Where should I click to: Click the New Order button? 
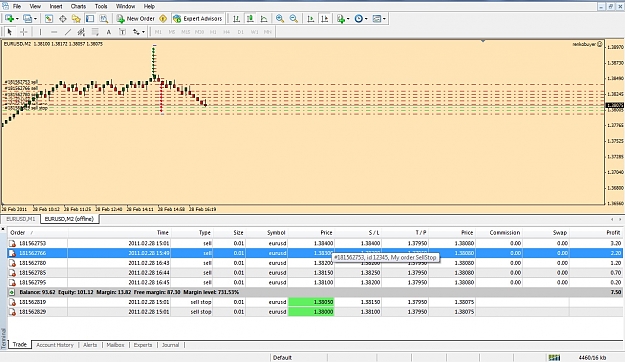(136, 19)
